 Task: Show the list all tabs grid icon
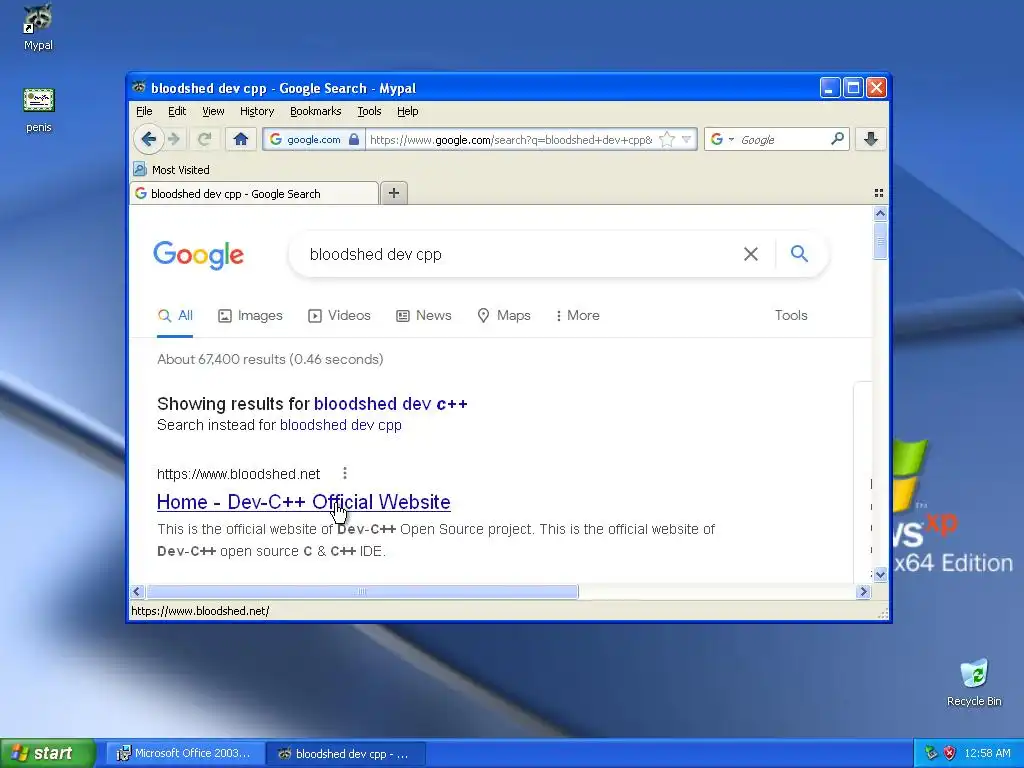pyautogui.click(x=879, y=193)
